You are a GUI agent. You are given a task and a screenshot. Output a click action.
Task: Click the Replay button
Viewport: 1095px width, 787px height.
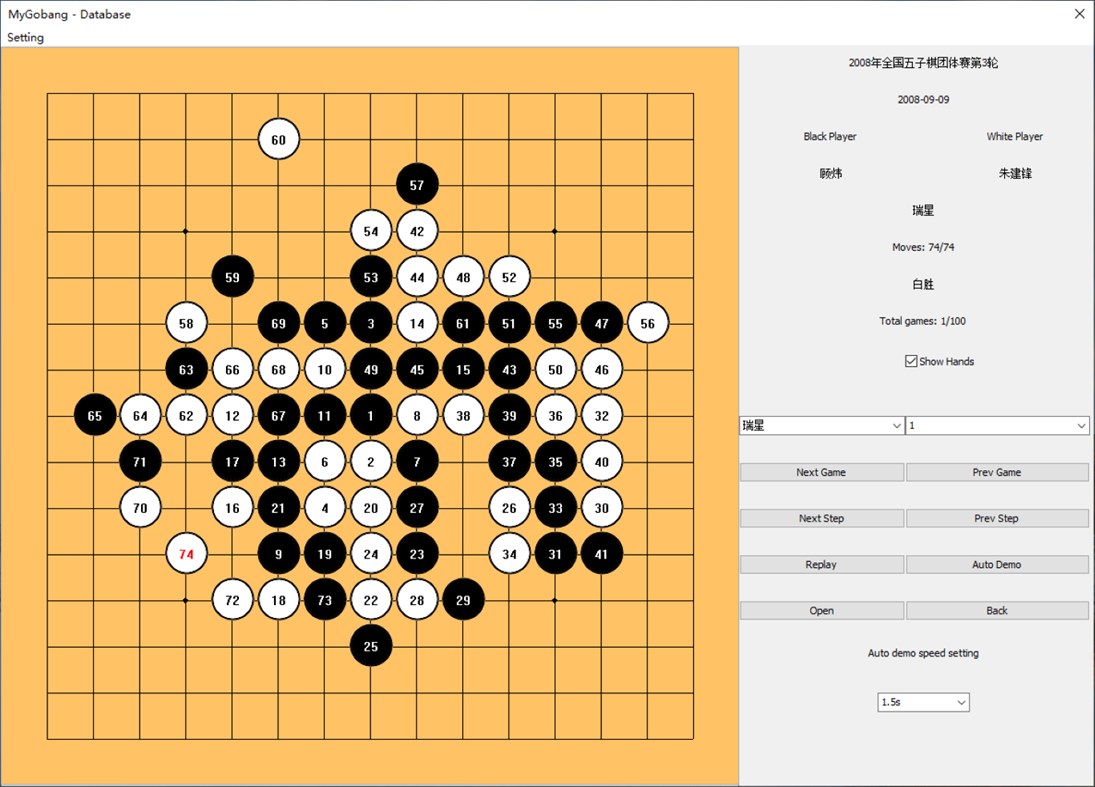(x=820, y=564)
